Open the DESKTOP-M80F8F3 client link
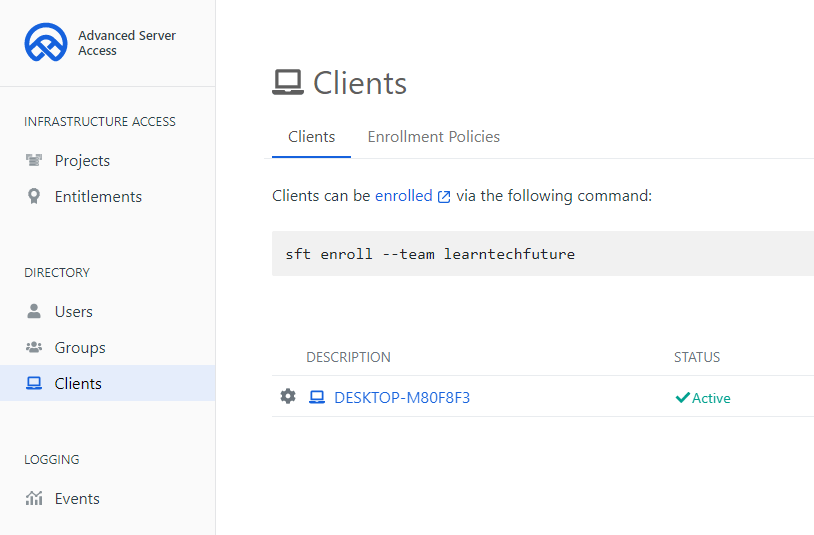This screenshot has width=814, height=535. (402, 398)
